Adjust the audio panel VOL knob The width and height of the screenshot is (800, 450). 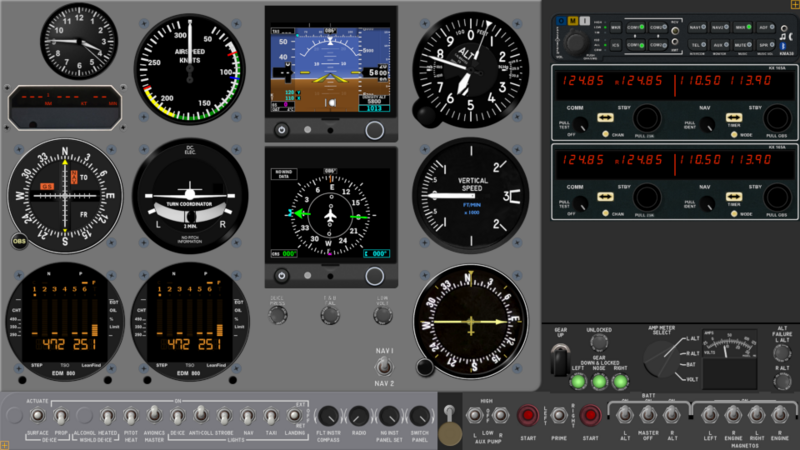(x=576, y=43)
